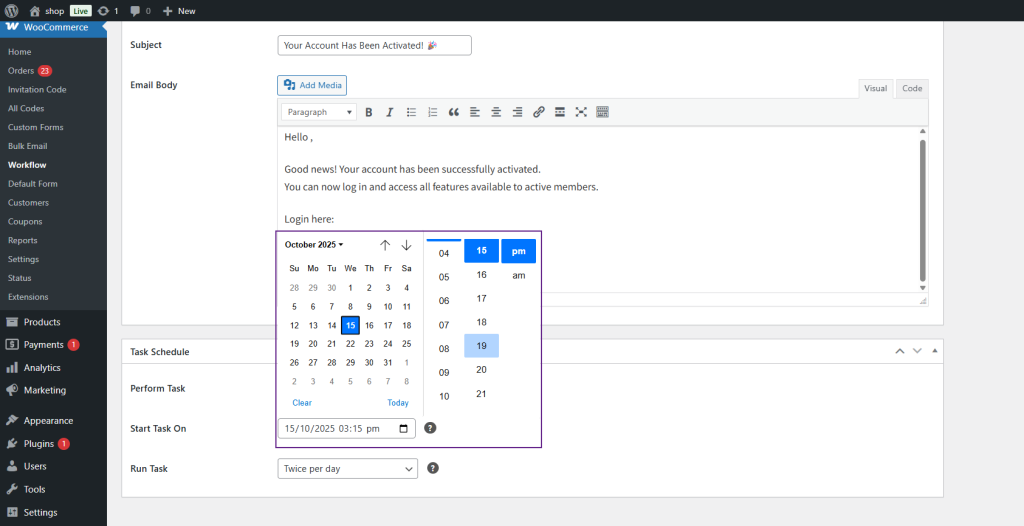
Task: Select pm in the time picker
Action: click(x=519, y=251)
